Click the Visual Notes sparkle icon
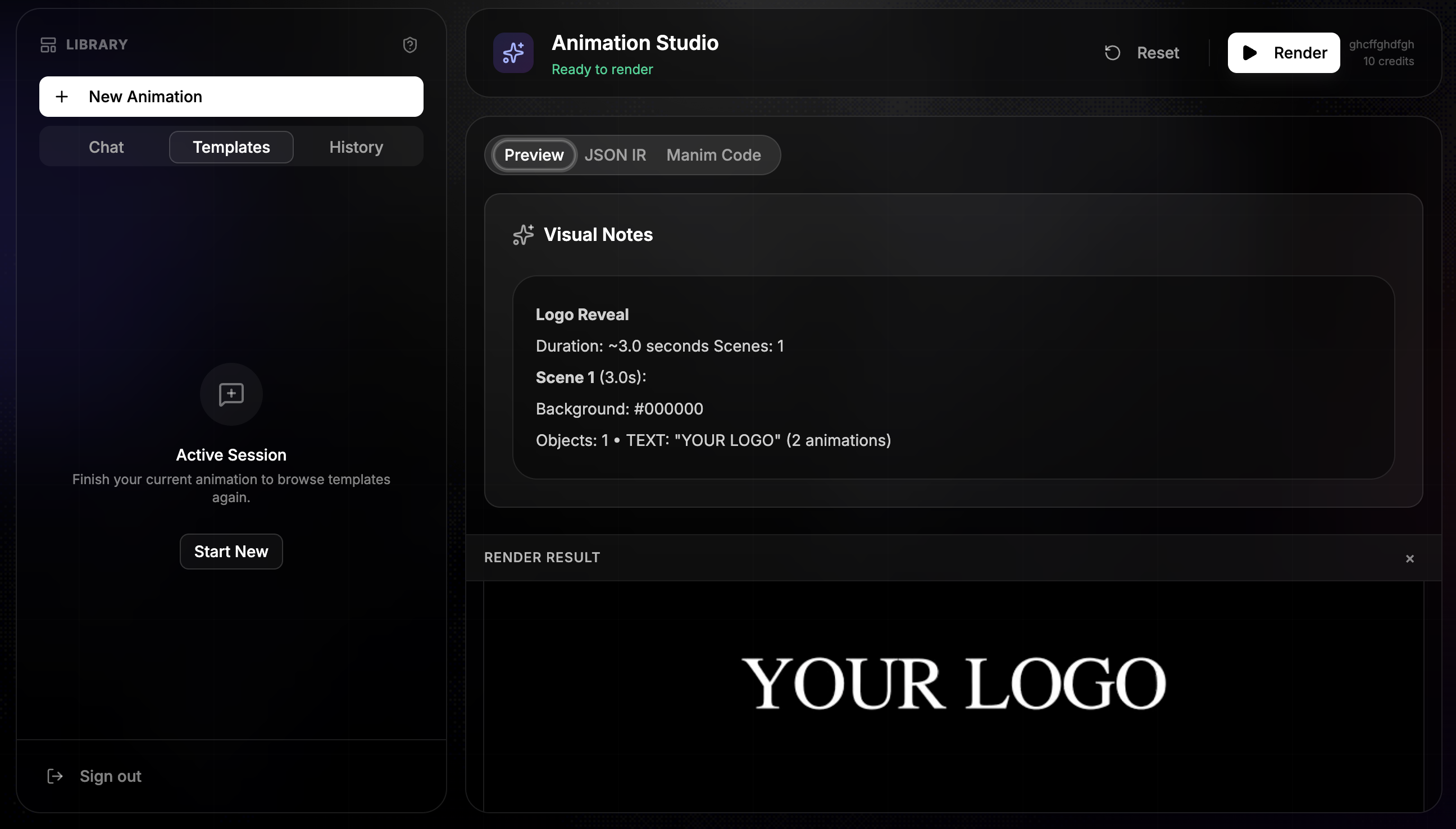 pos(523,235)
